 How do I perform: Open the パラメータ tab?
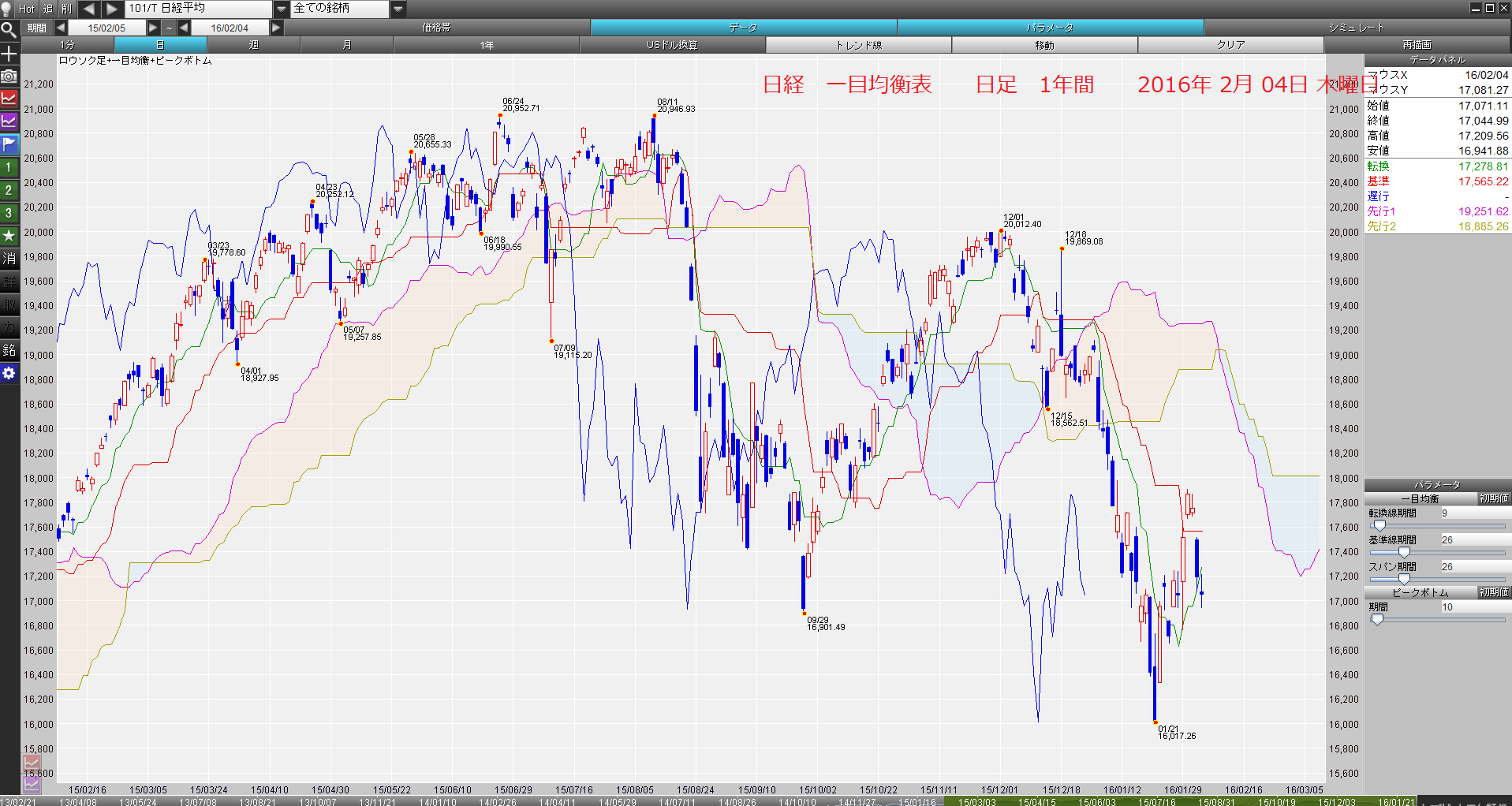coord(1050,28)
